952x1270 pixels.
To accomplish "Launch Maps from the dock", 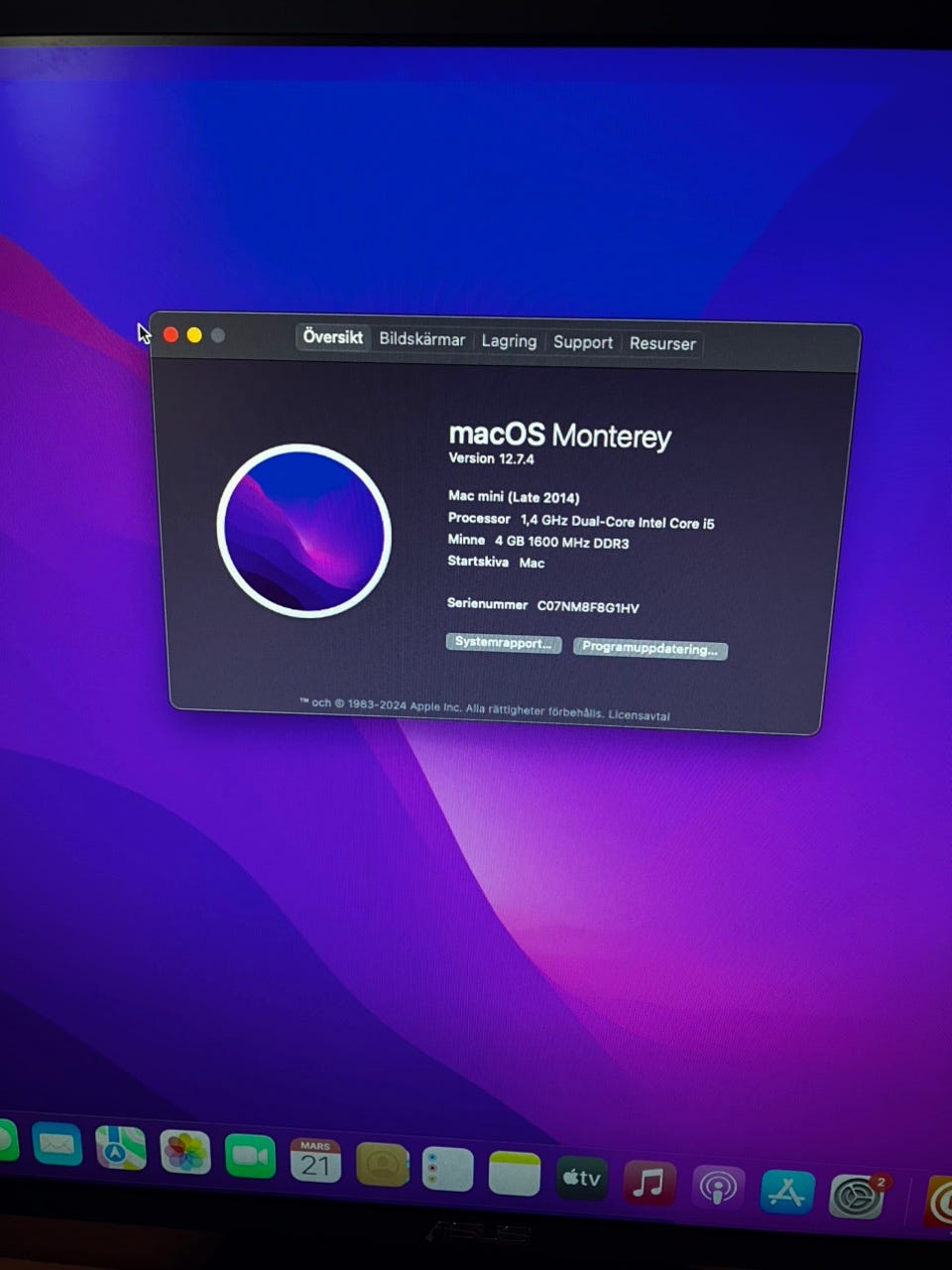I will coord(121,1149).
